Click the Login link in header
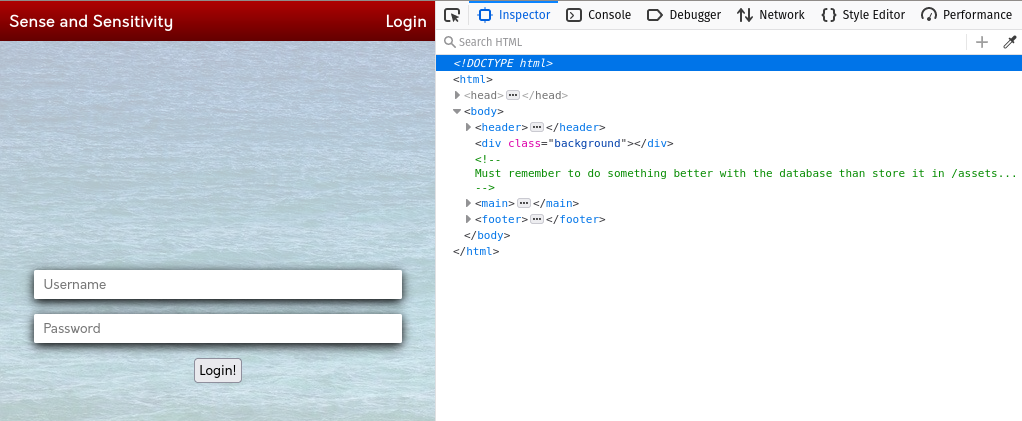This screenshot has width=1022, height=421. (x=405, y=22)
